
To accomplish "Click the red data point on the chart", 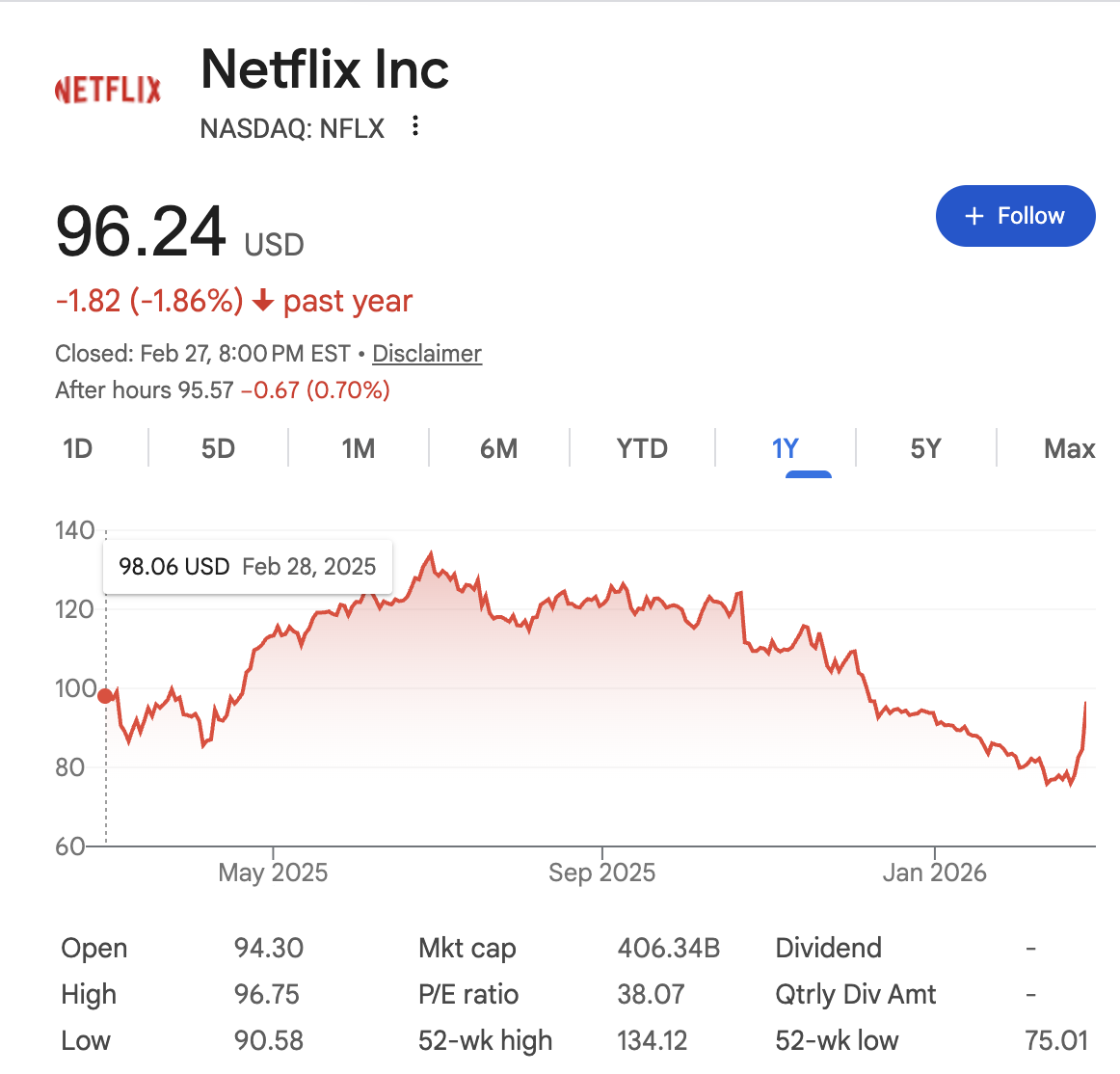I will click(106, 696).
